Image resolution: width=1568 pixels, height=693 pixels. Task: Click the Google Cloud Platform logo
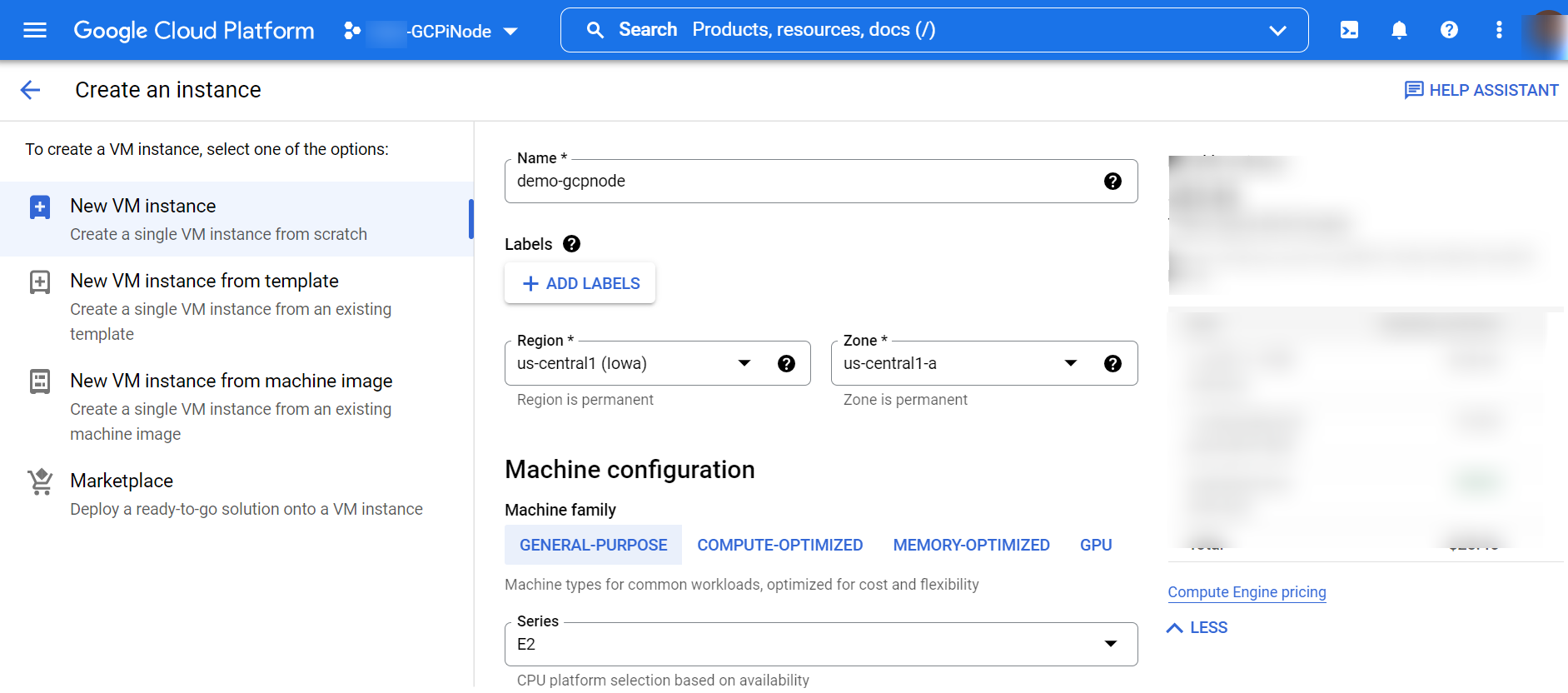pos(194,31)
